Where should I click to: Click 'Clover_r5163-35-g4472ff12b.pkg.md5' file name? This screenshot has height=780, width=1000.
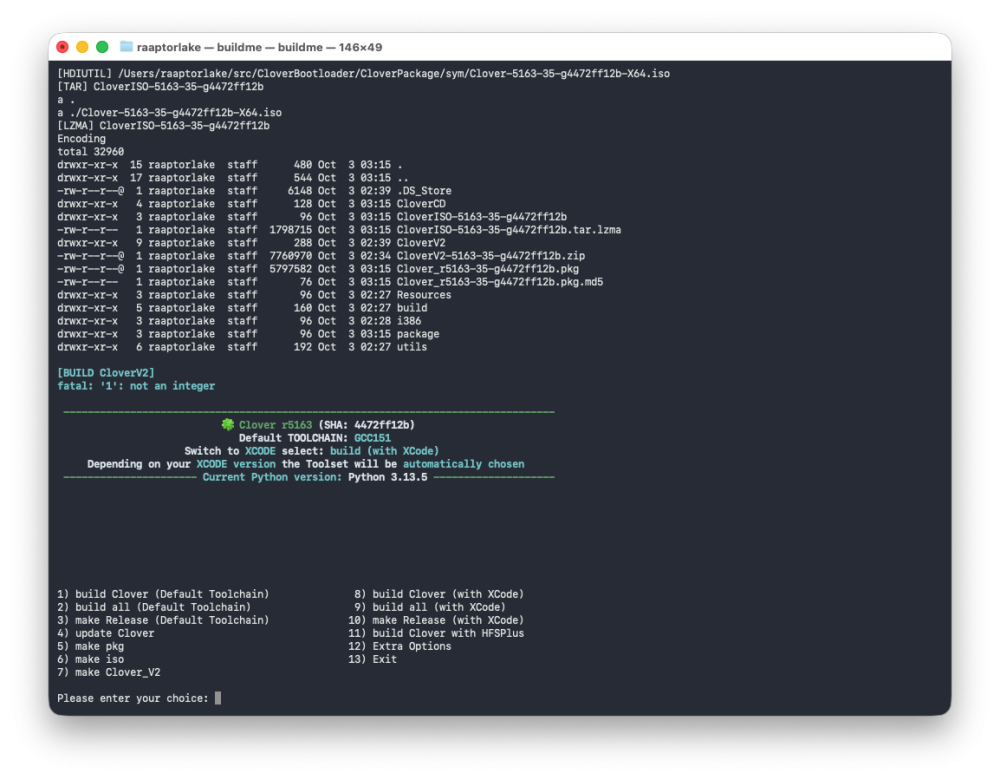tap(500, 282)
